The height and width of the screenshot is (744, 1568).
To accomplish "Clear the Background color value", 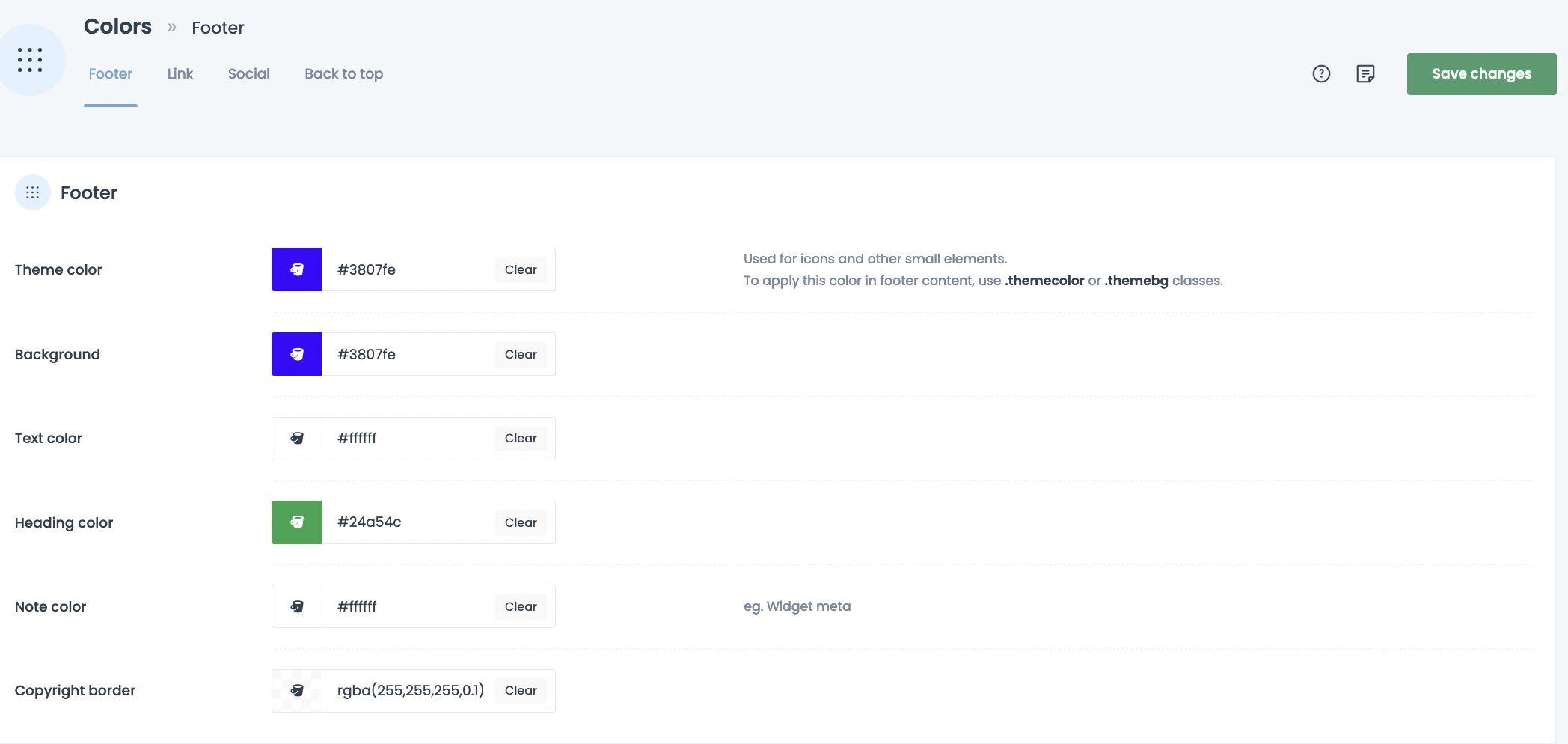I will click(x=521, y=354).
